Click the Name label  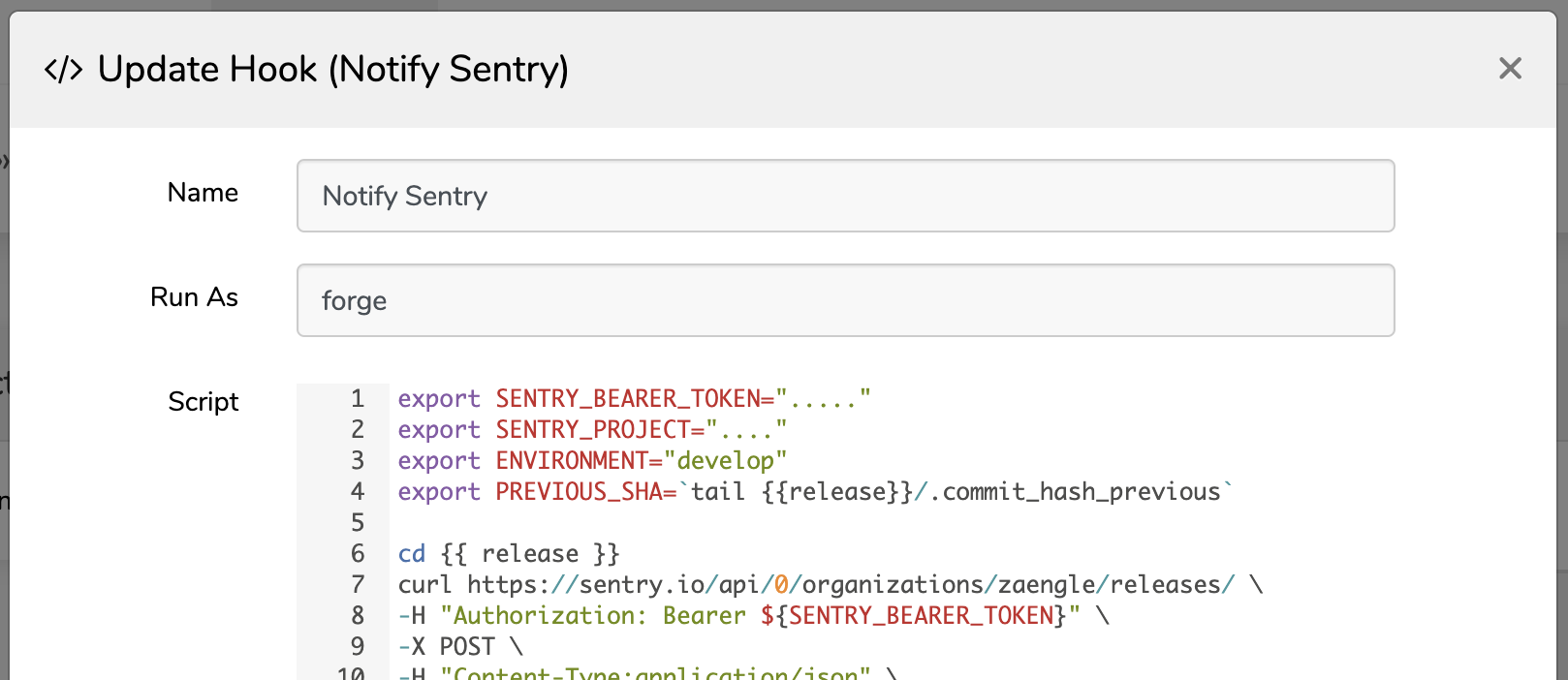pyautogui.click(x=203, y=192)
